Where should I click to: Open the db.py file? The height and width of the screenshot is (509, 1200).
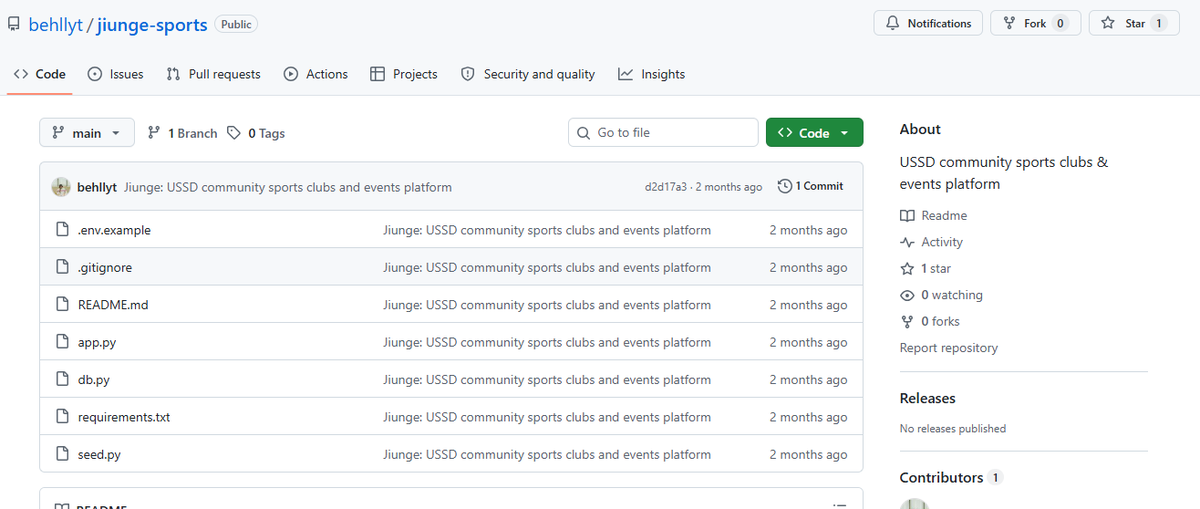(x=94, y=380)
